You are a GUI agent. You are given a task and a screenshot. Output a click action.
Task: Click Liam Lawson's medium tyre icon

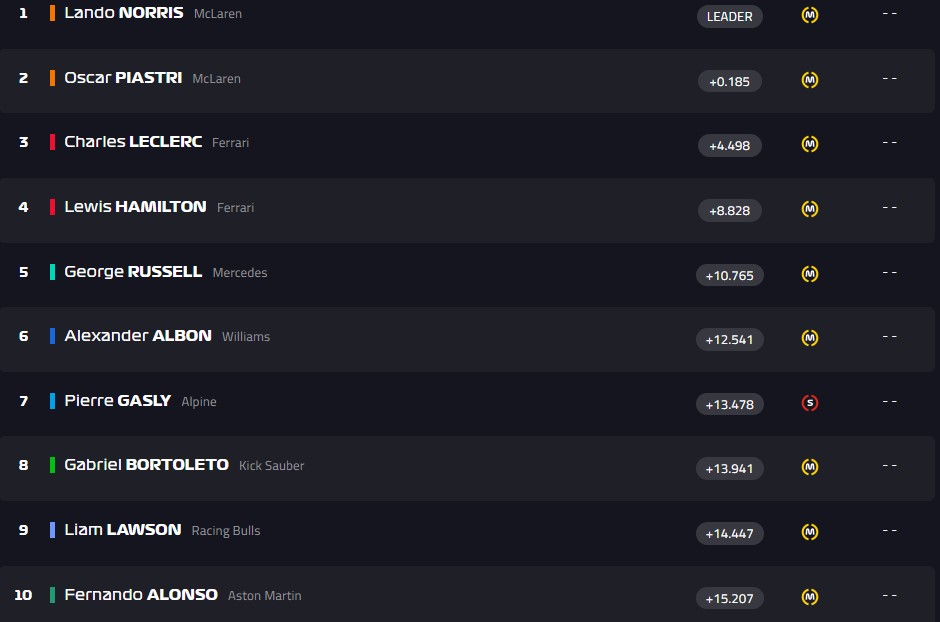pos(810,532)
